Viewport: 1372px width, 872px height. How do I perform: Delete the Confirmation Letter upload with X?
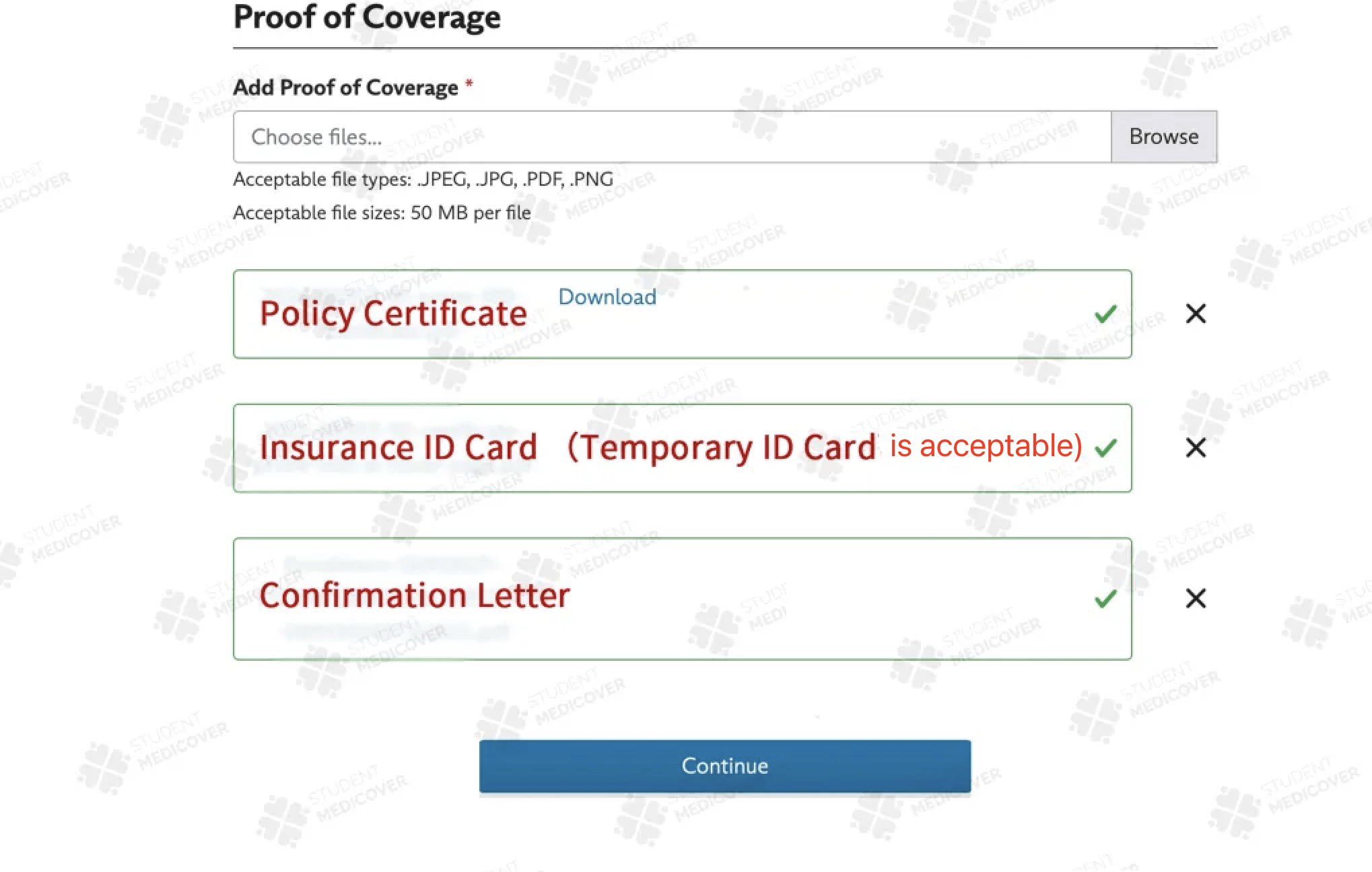click(x=1196, y=598)
